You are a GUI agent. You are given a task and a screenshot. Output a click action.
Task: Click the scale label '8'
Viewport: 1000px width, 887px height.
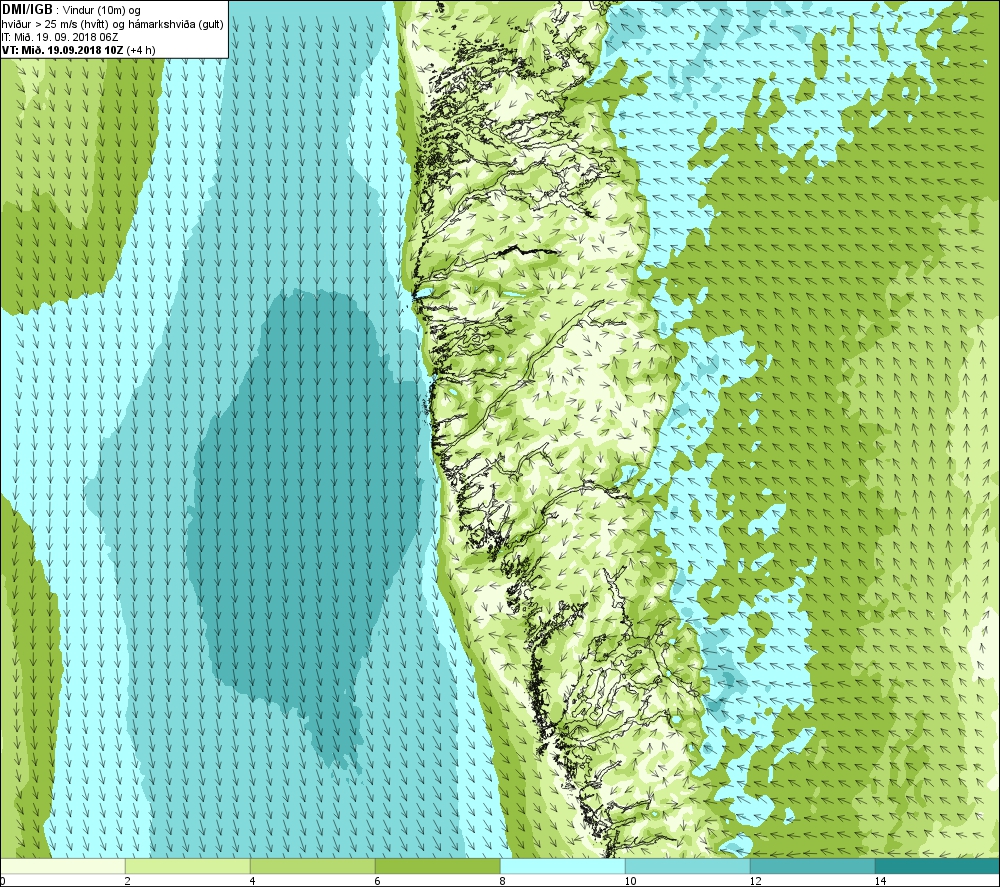pyautogui.click(x=503, y=881)
